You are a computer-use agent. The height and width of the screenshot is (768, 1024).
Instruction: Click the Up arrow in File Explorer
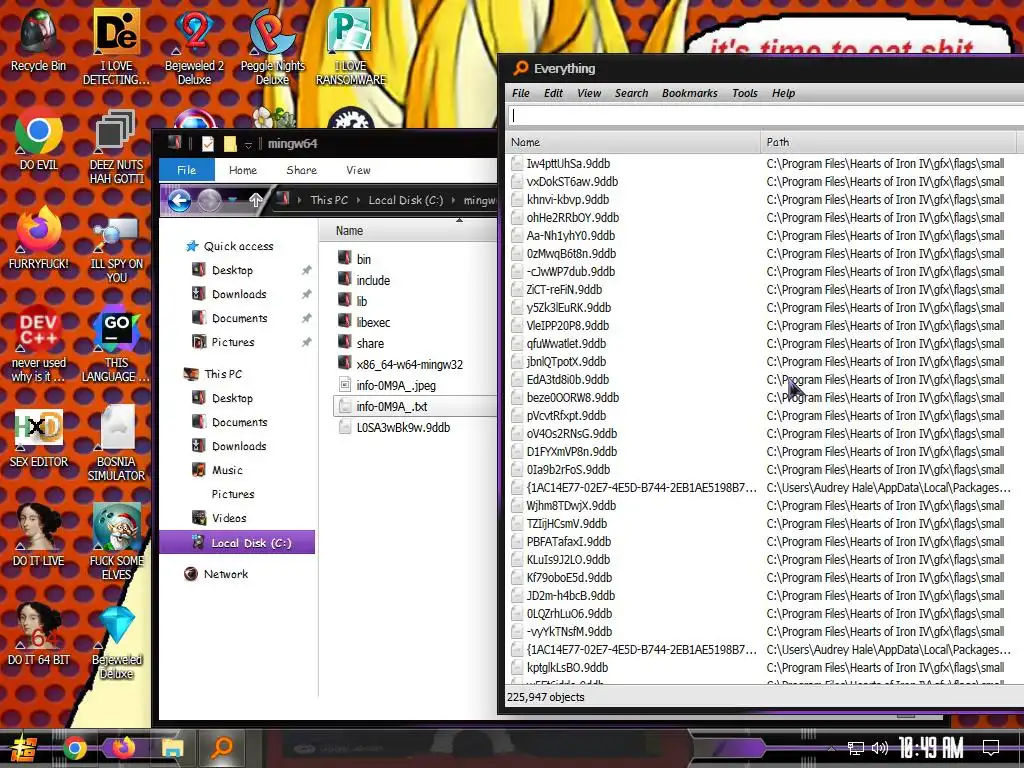[255, 200]
